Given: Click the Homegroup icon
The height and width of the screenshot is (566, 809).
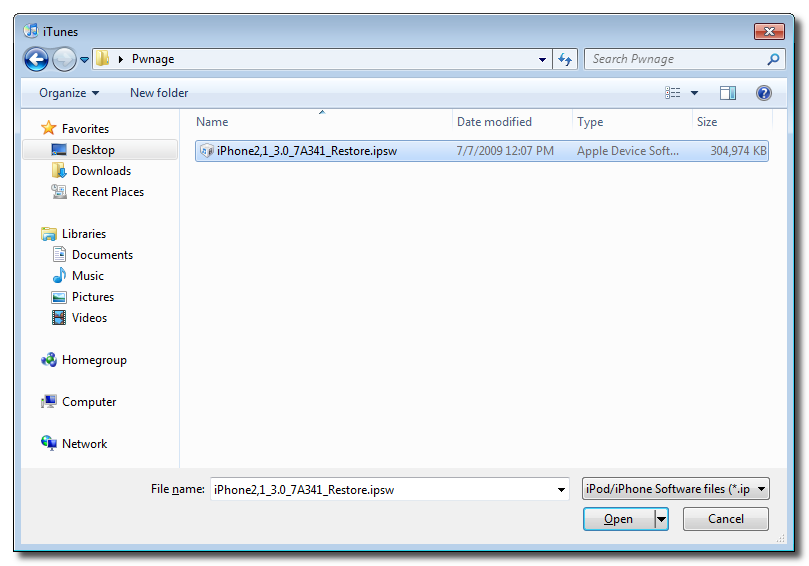Looking at the screenshot, I should [x=49, y=360].
